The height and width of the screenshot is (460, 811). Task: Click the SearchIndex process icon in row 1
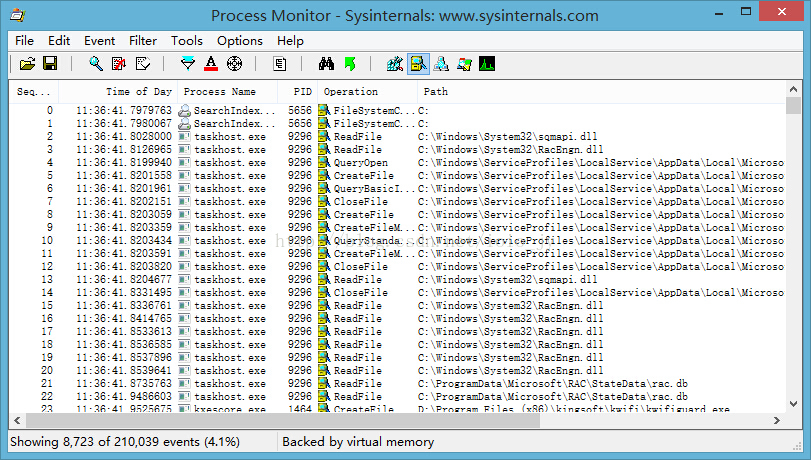click(184, 124)
